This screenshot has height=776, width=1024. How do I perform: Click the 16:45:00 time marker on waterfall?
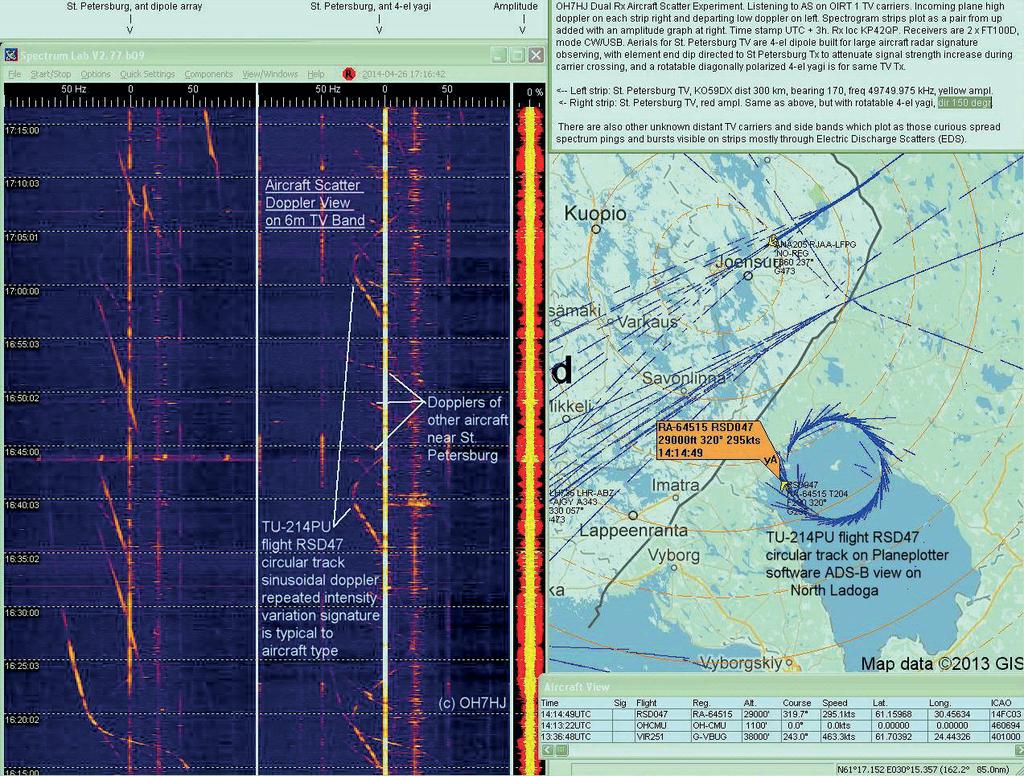coord(22,452)
